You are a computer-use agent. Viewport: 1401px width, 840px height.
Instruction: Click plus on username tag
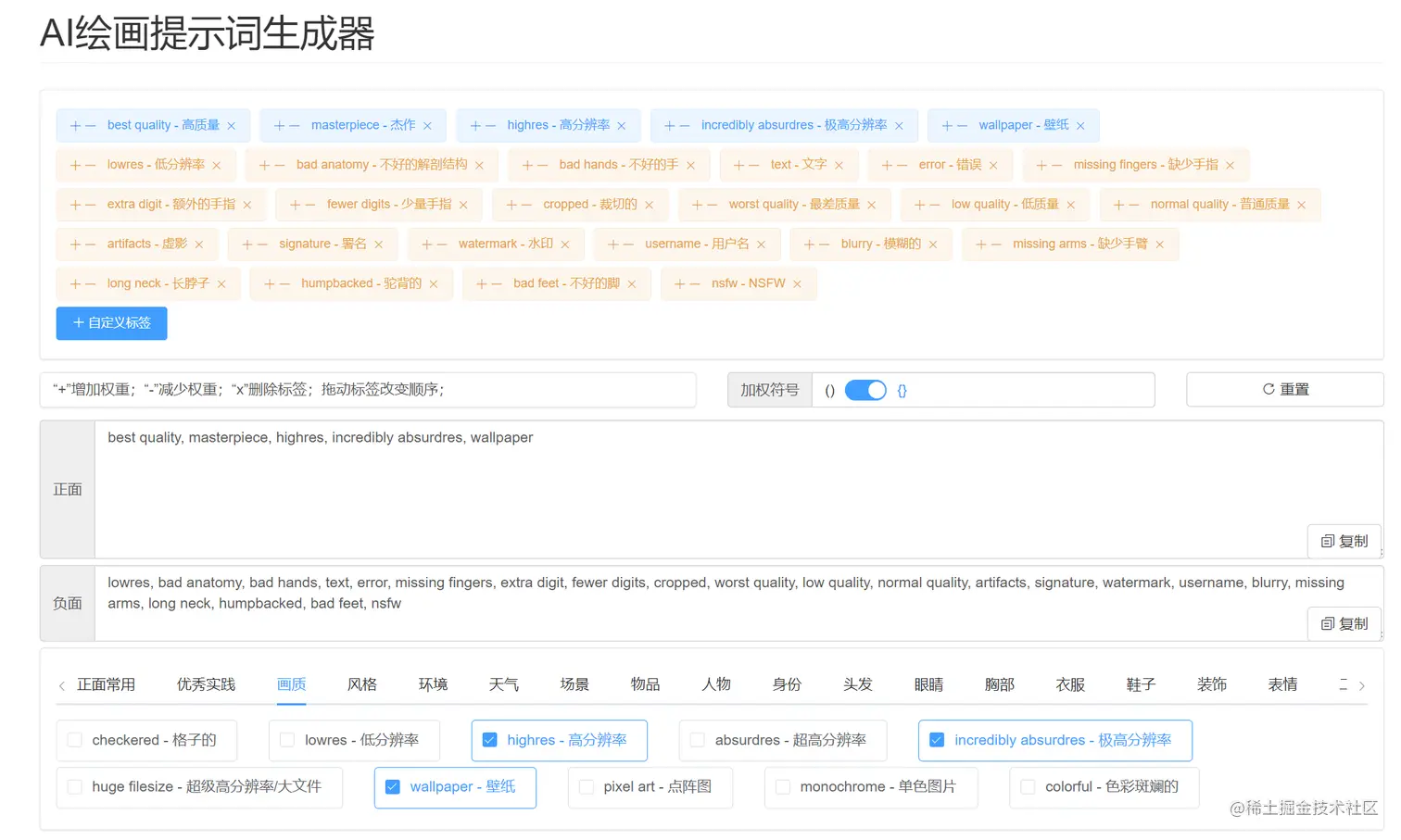pyautogui.click(x=612, y=245)
